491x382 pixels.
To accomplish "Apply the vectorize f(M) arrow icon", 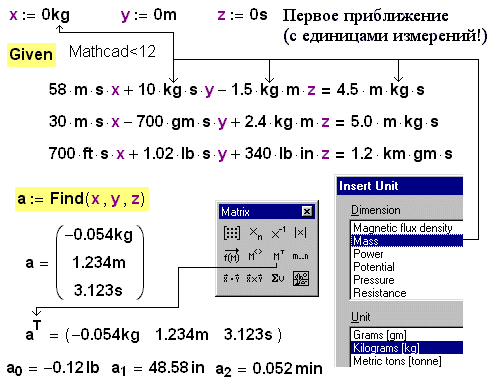I will pos(232,256).
